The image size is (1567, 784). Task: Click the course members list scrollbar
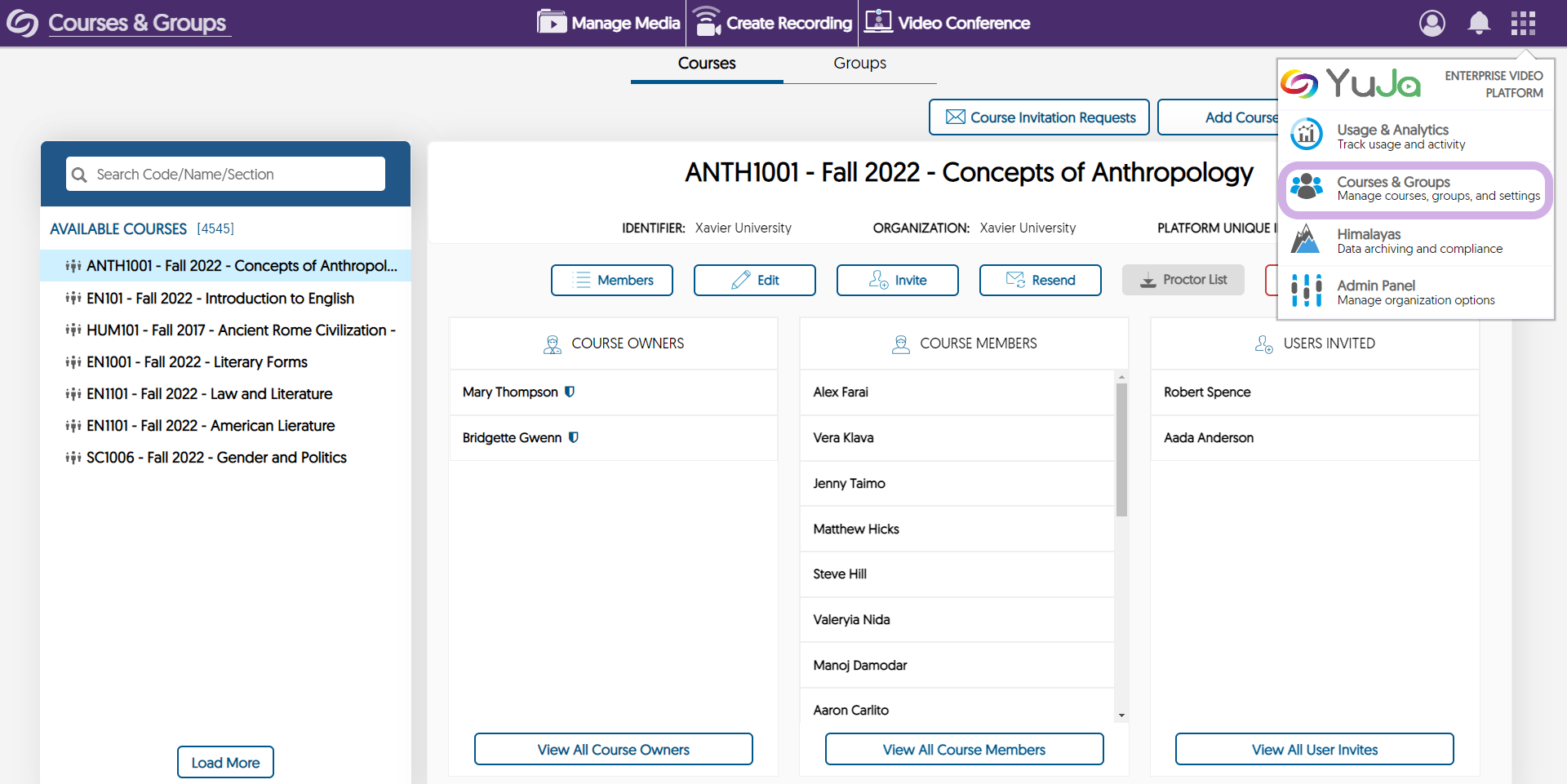pyautogui.click(x=1121, y=449)
